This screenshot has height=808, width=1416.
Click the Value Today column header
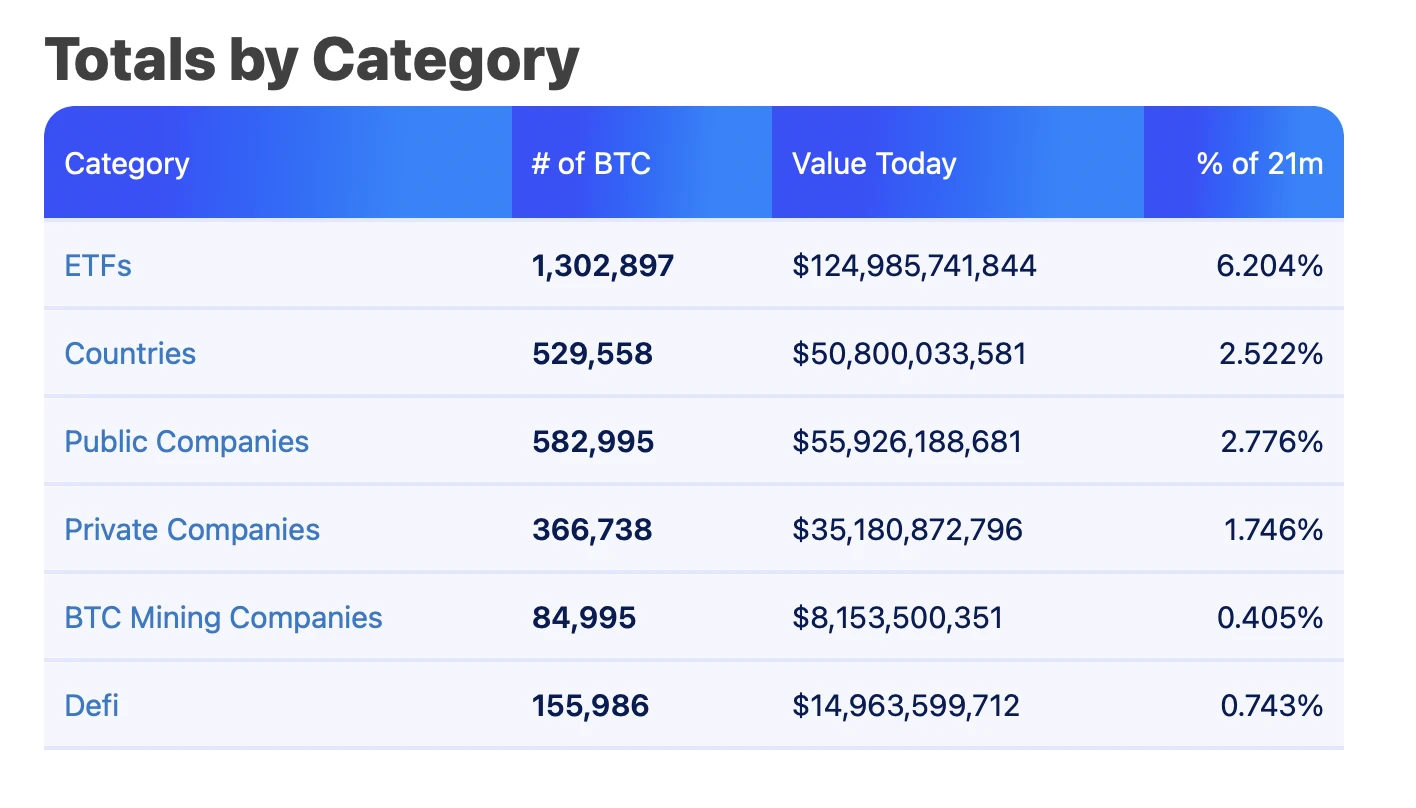[874, 164]
